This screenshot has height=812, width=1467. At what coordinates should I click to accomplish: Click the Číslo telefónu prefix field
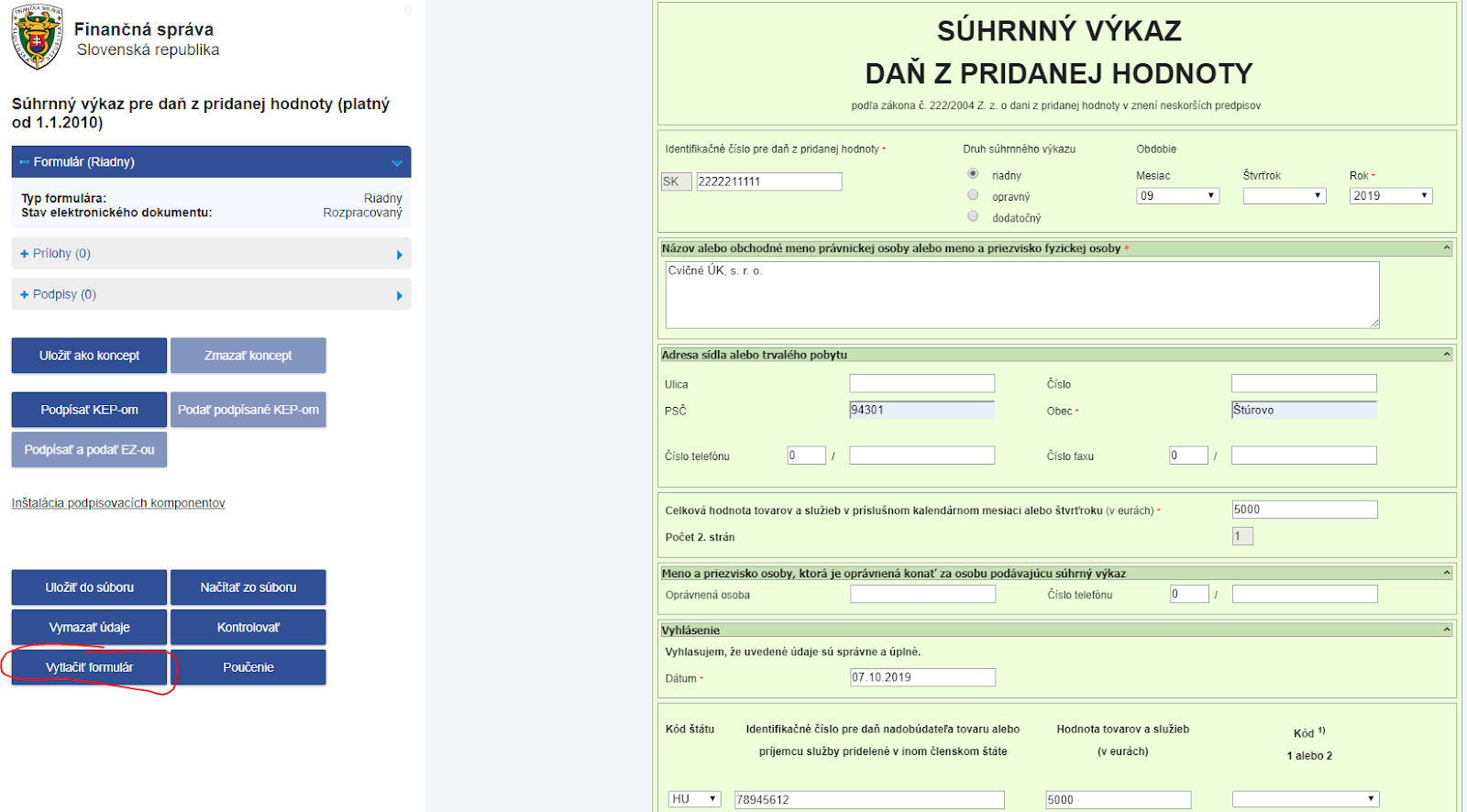tap(807, 455)
